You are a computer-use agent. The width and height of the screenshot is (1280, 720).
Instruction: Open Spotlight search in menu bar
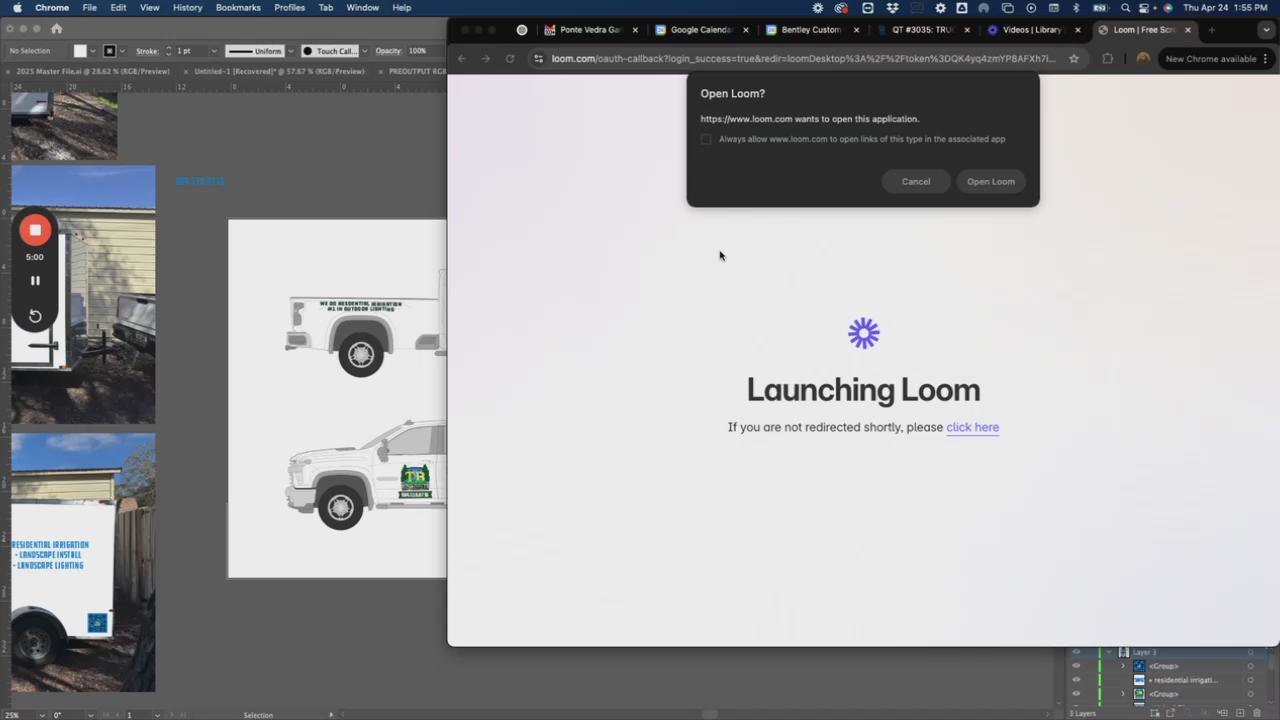click(1126, 8)
